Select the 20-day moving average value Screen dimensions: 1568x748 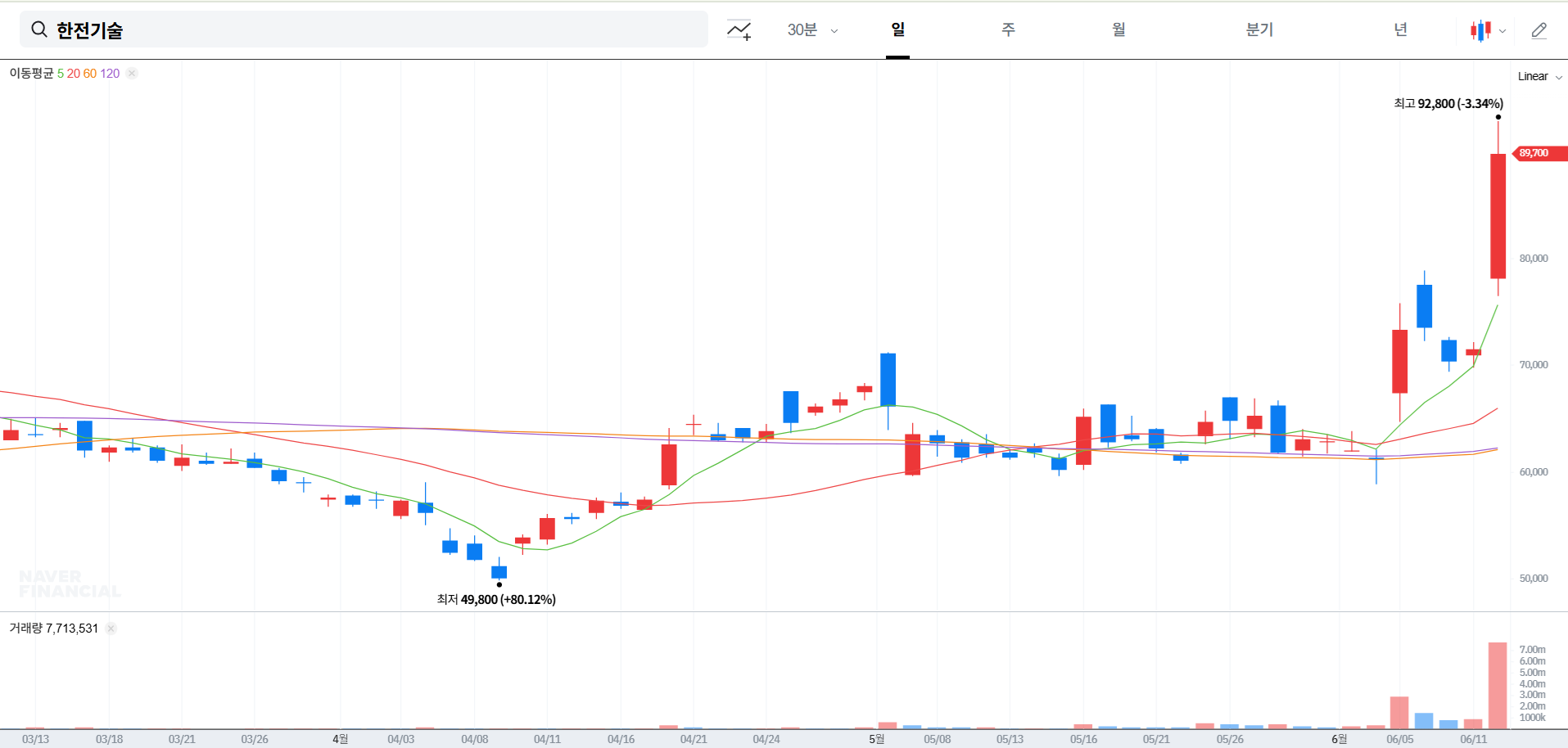[74, 73]
